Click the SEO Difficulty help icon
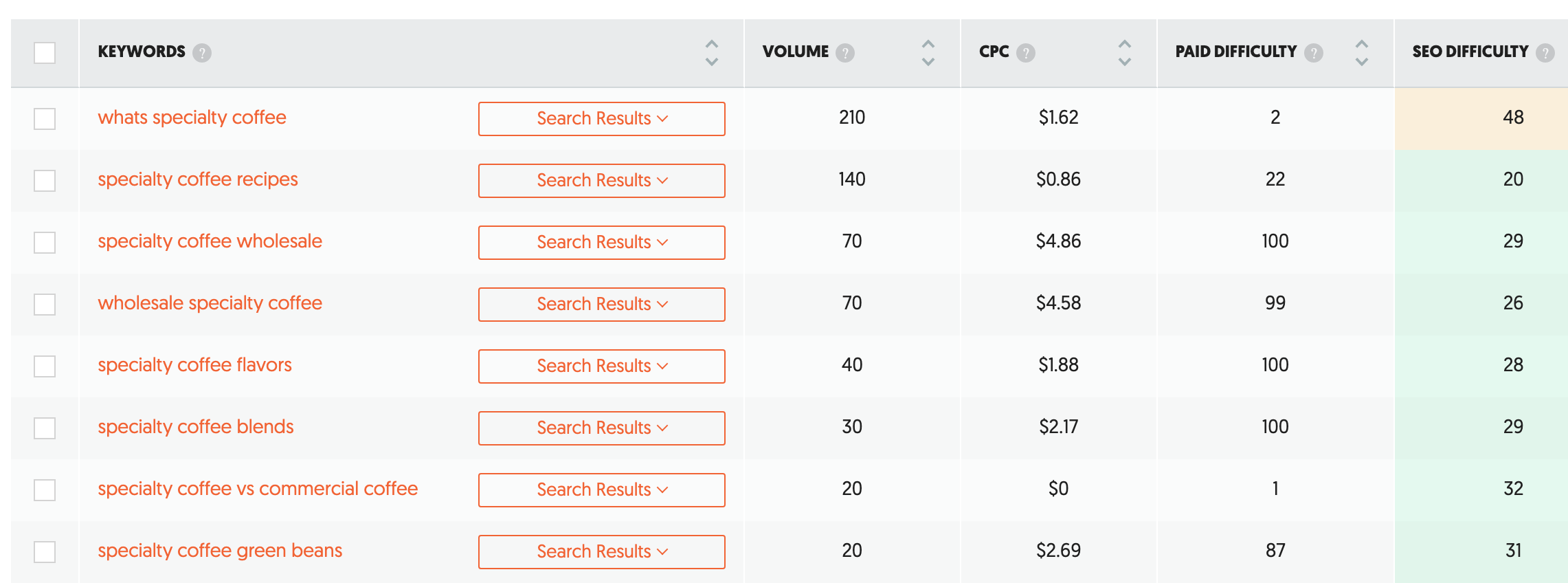 [1545, 53]
